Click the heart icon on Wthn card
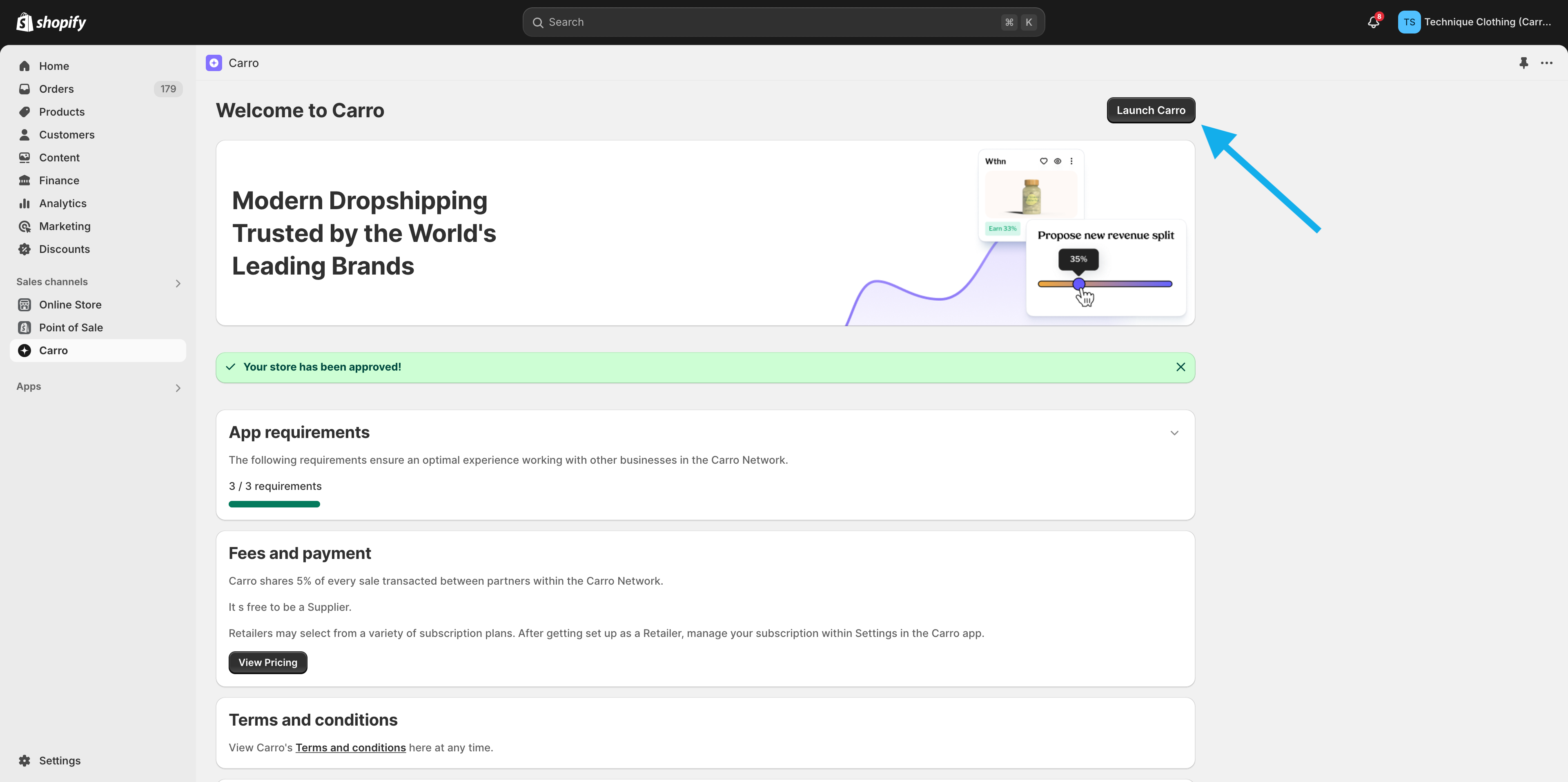 point(1043,161)
